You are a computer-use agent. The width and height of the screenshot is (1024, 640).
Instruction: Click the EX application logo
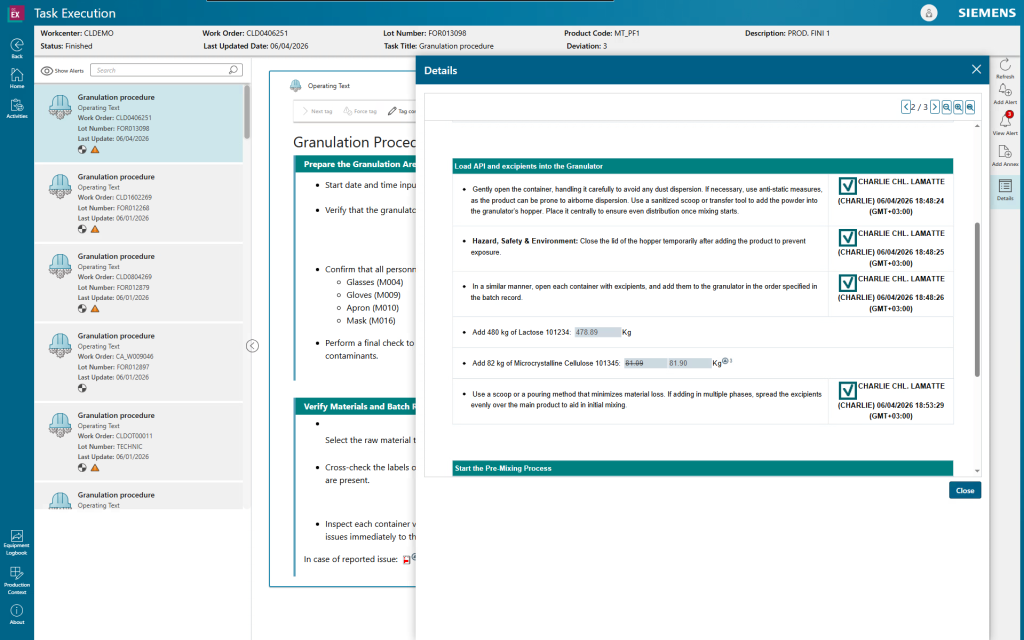point(15,13)
